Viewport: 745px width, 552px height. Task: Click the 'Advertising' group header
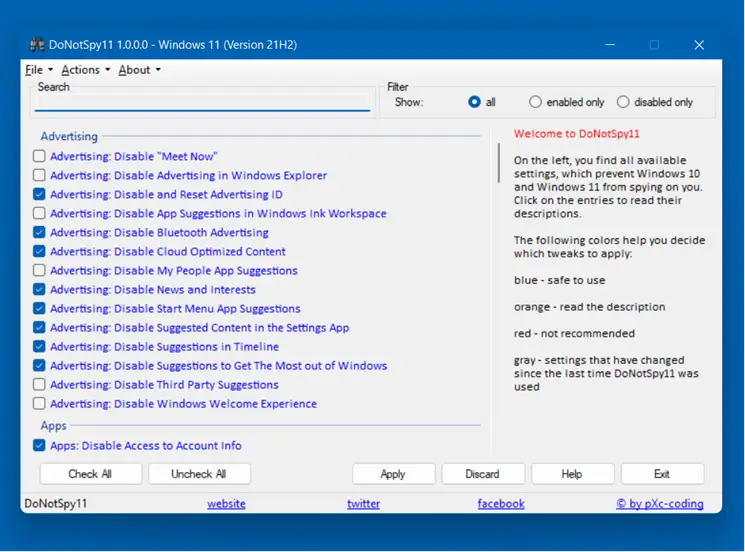69,136
